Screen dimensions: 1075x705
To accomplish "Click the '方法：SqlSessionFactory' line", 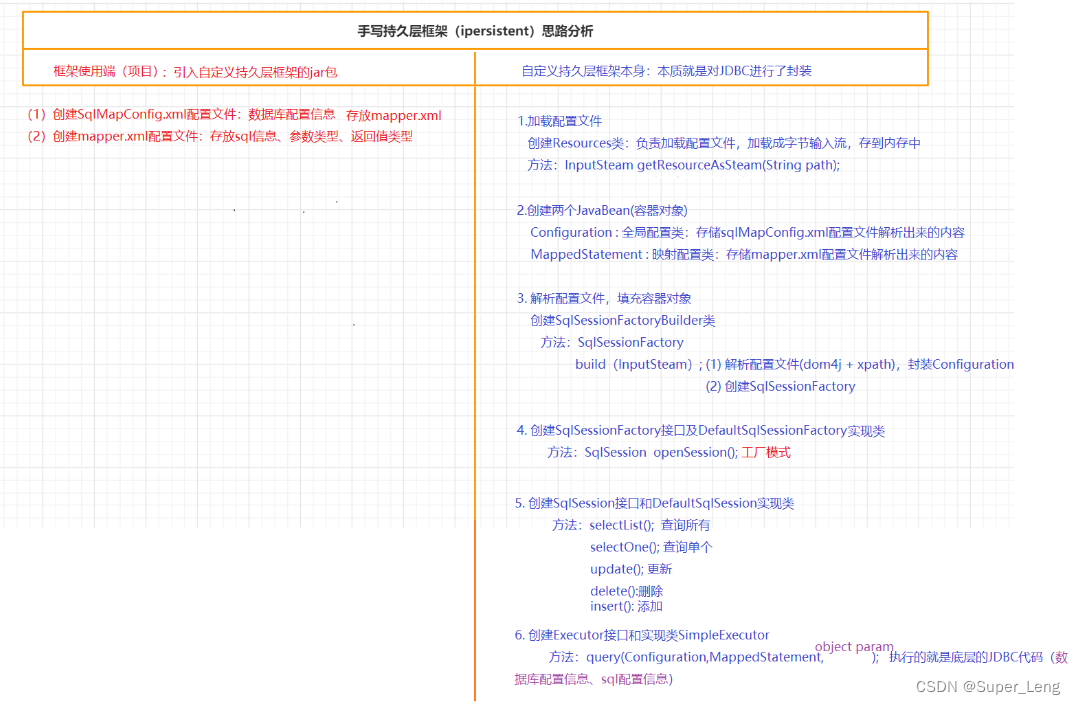I will (x=612, y=342).
